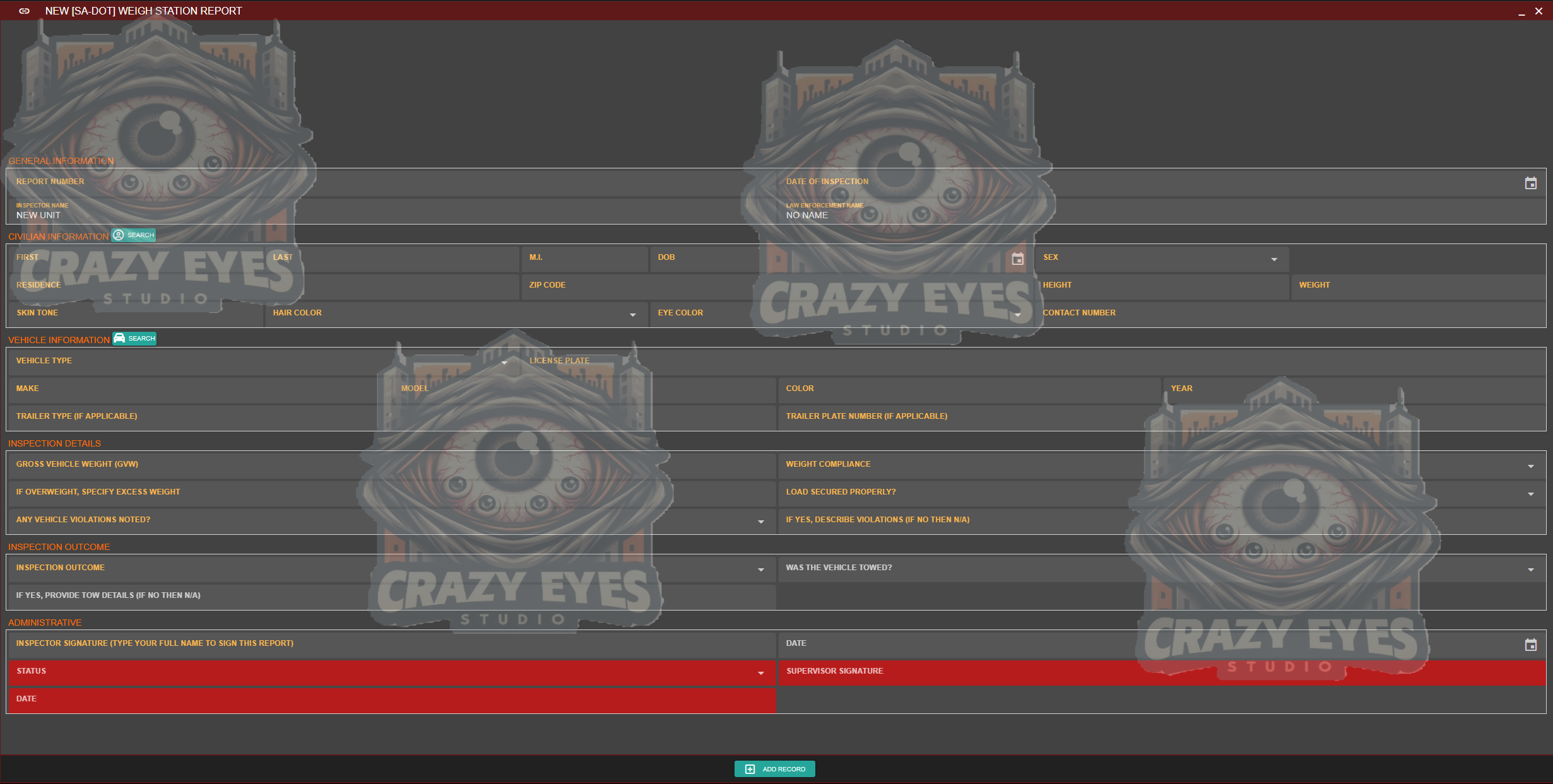
Task: Focus the First name field
Action: click(x=136, y=259)
